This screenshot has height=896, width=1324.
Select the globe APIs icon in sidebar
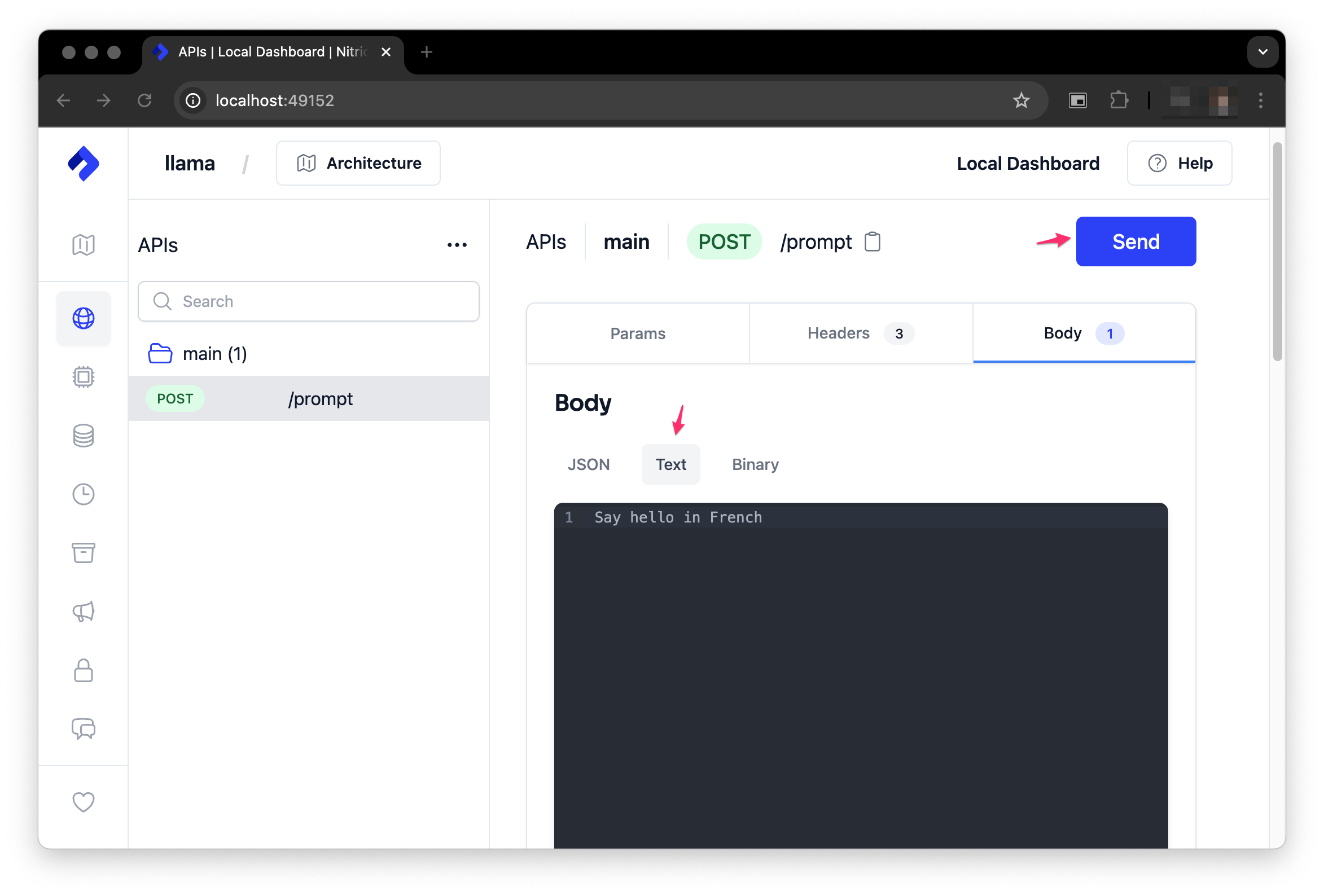[83, 319]
